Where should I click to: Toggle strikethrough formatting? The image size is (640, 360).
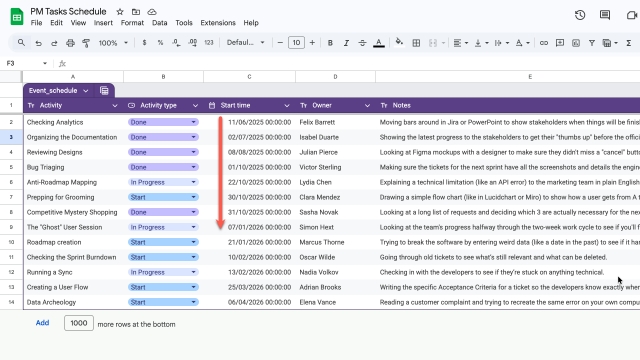(362, 42)
